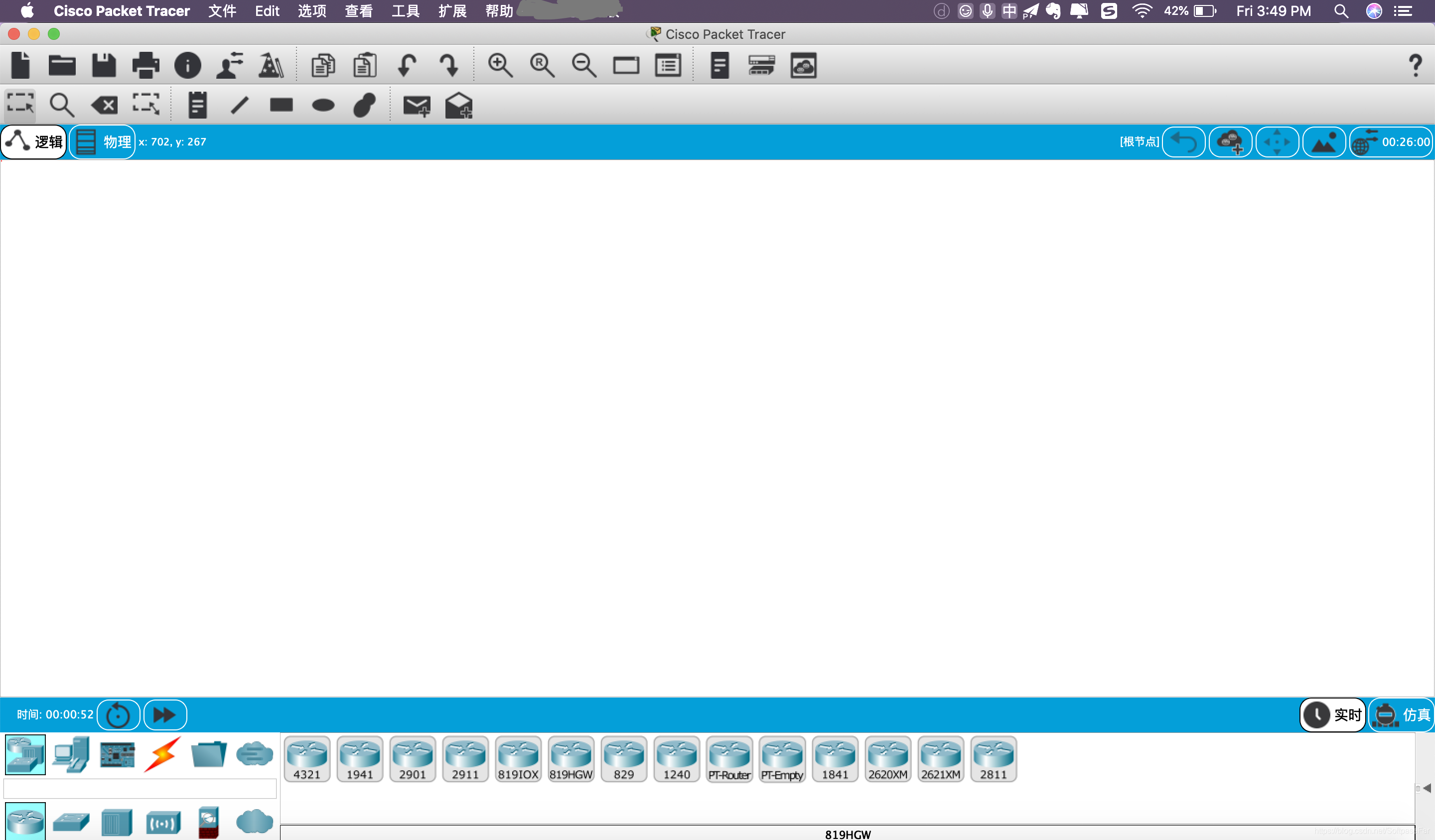Choose the 819HGW router
Image resolution: width=1435 pixels, height=840 pixels.
tap(571, 760)
